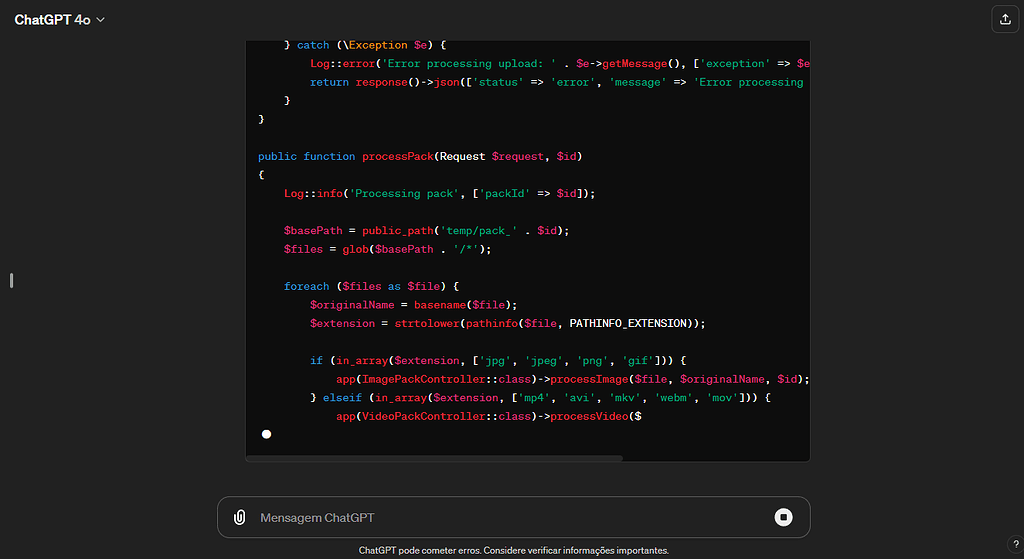Open the help question mark icon
The image size is (1024, 559).
[x=1016, y=545]
